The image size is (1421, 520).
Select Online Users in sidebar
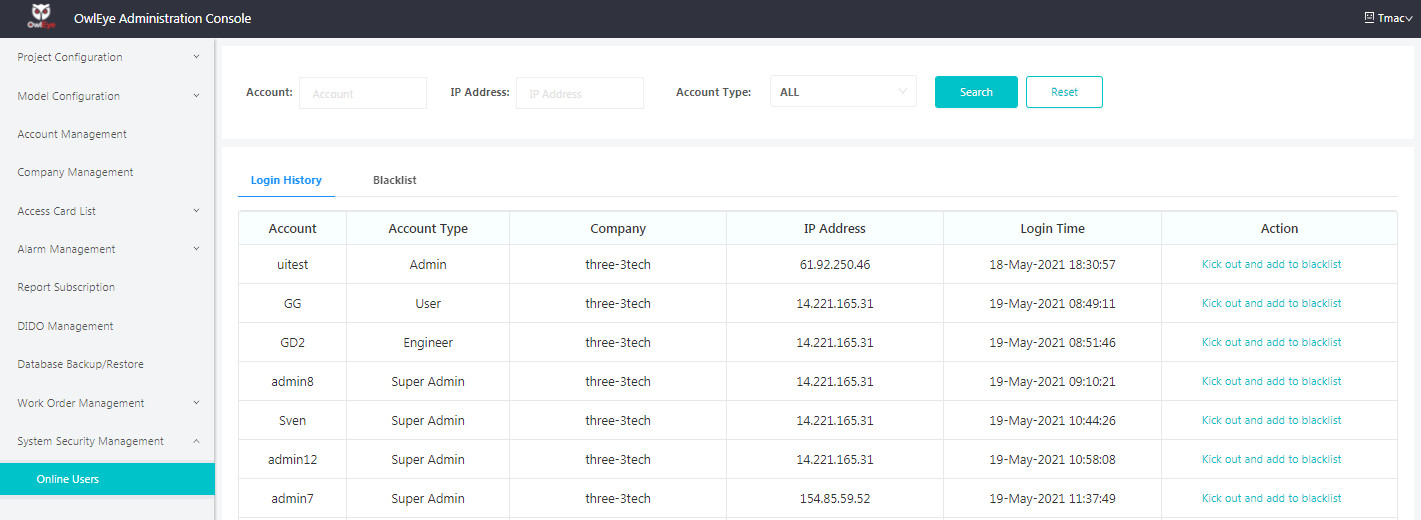tap(68, 479)
